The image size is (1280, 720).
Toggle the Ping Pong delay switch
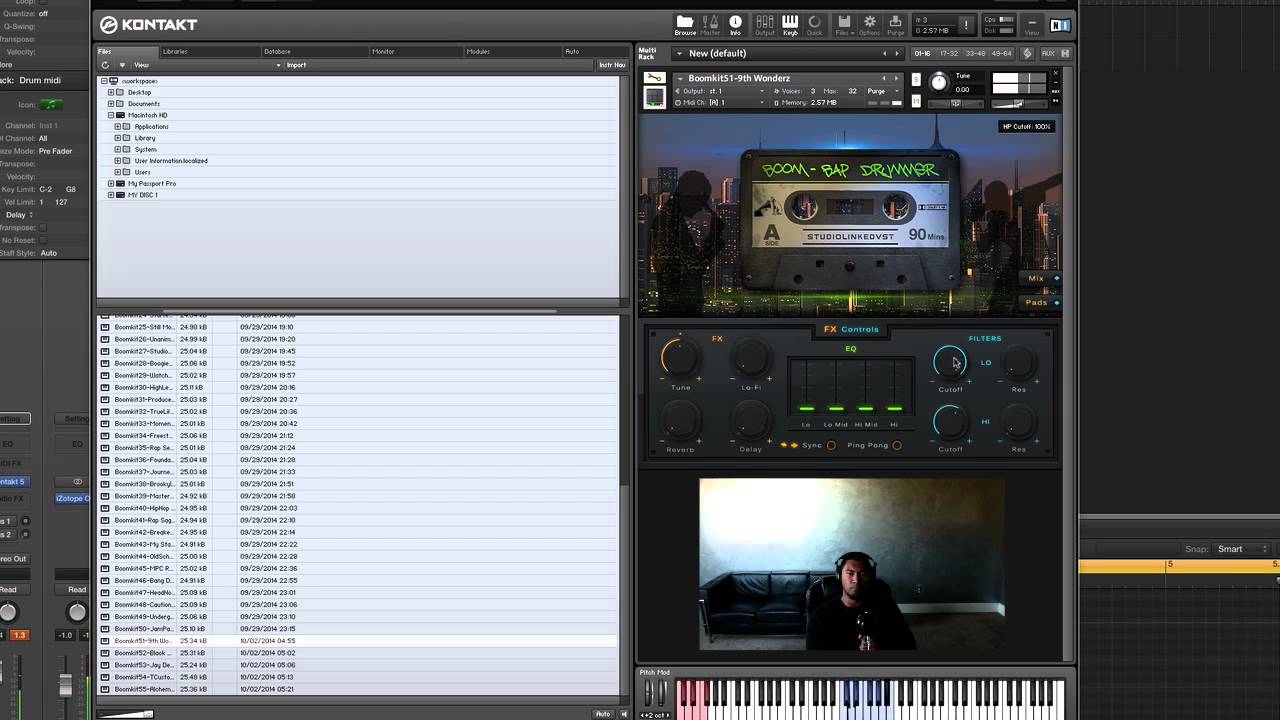[x=896, y=445]
